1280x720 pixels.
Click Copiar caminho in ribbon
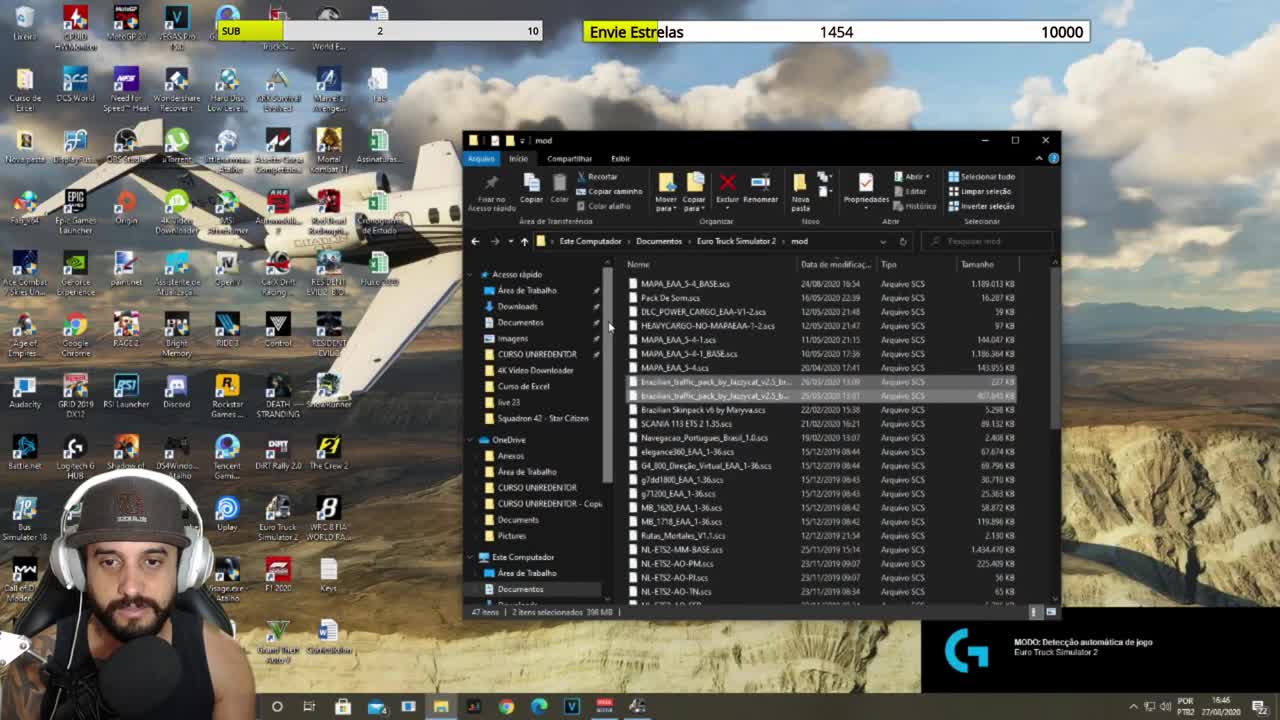[609, 191]
